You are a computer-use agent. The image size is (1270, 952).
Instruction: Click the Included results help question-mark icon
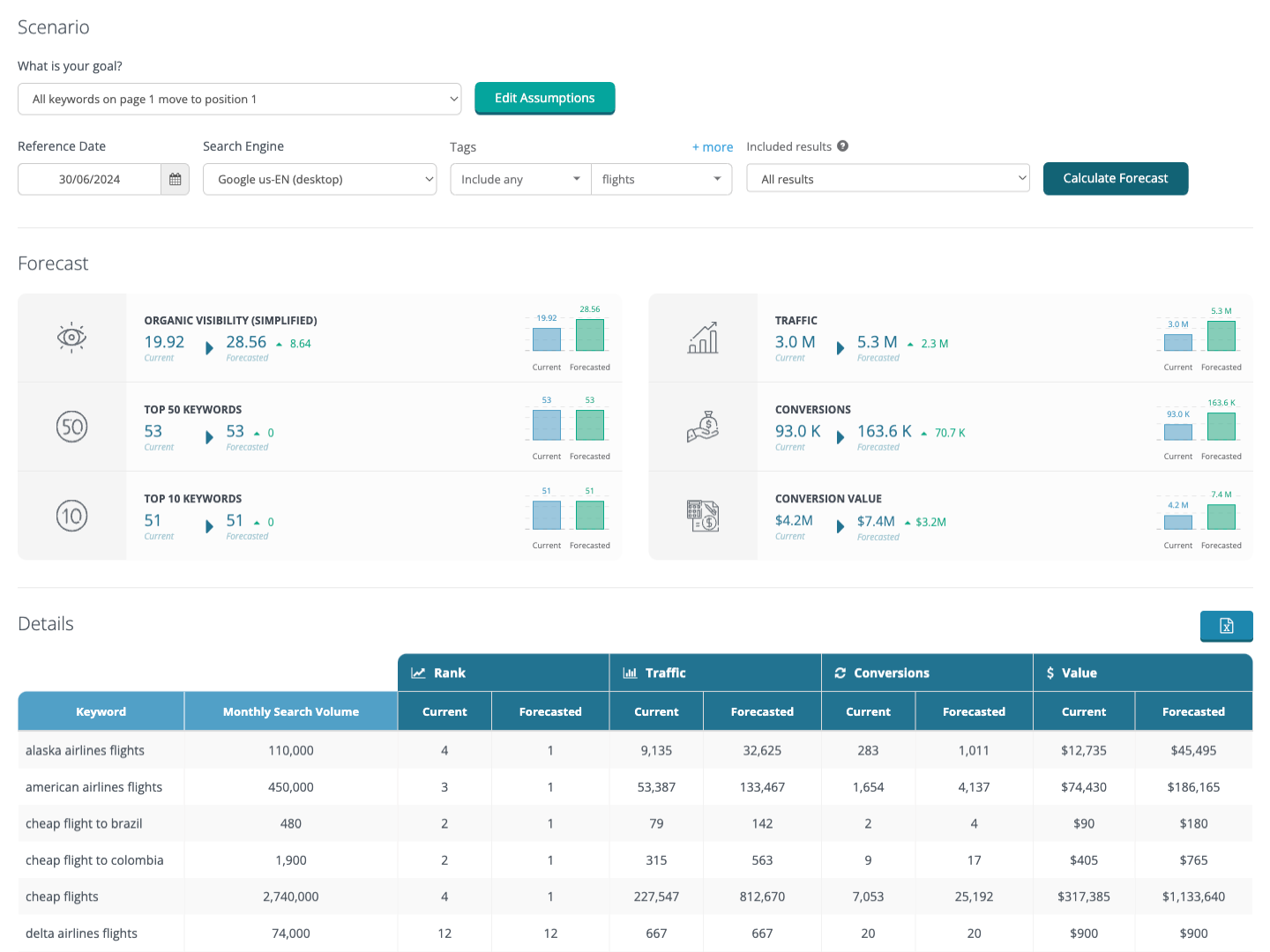coord(842,146)
